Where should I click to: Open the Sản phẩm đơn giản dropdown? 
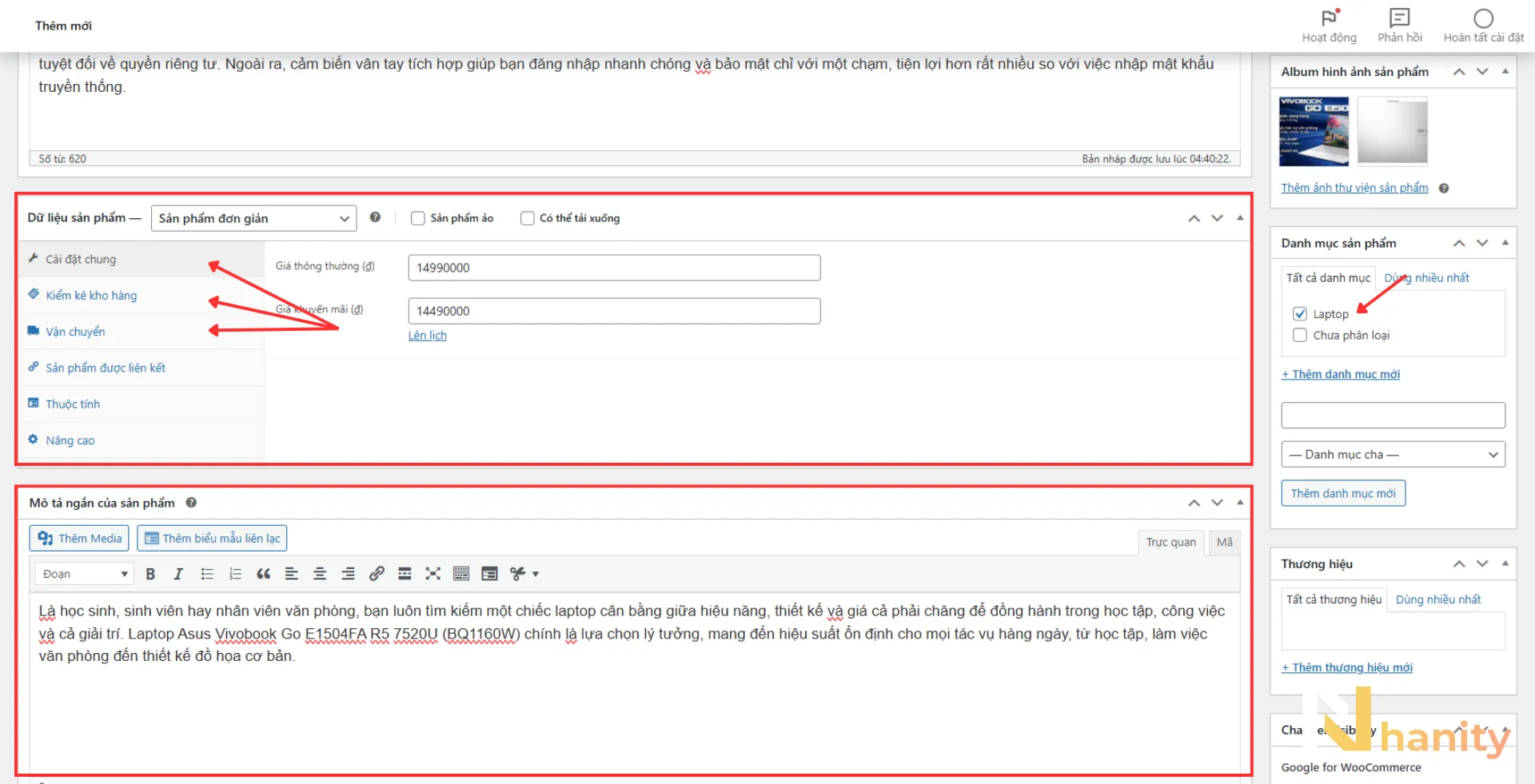pyautogui.click(x=253, y=218)
